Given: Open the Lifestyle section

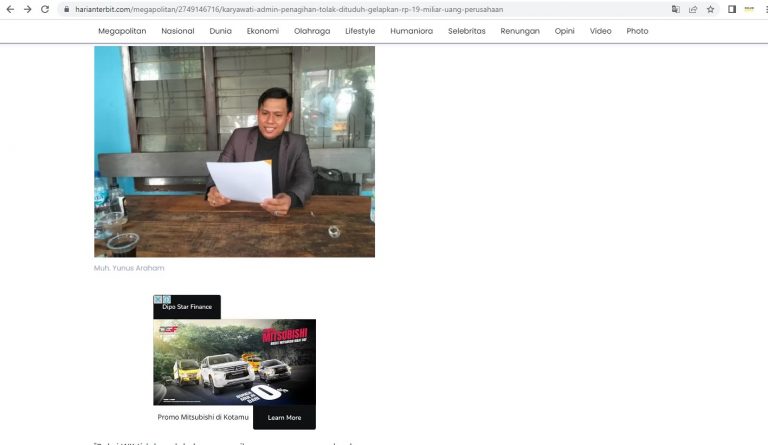Looking at the screenshot, I should tap(360, 31).
